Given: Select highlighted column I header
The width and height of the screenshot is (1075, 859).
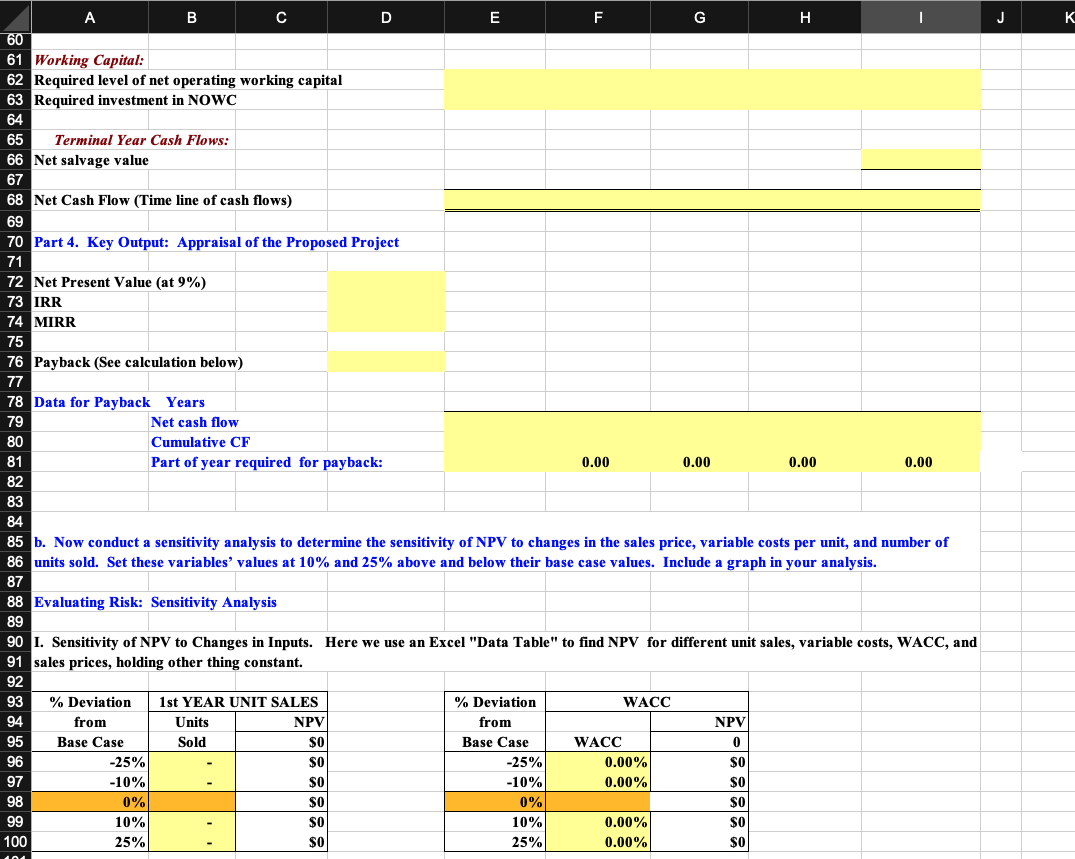Looking at the screenshot, I should coord(921,17).
